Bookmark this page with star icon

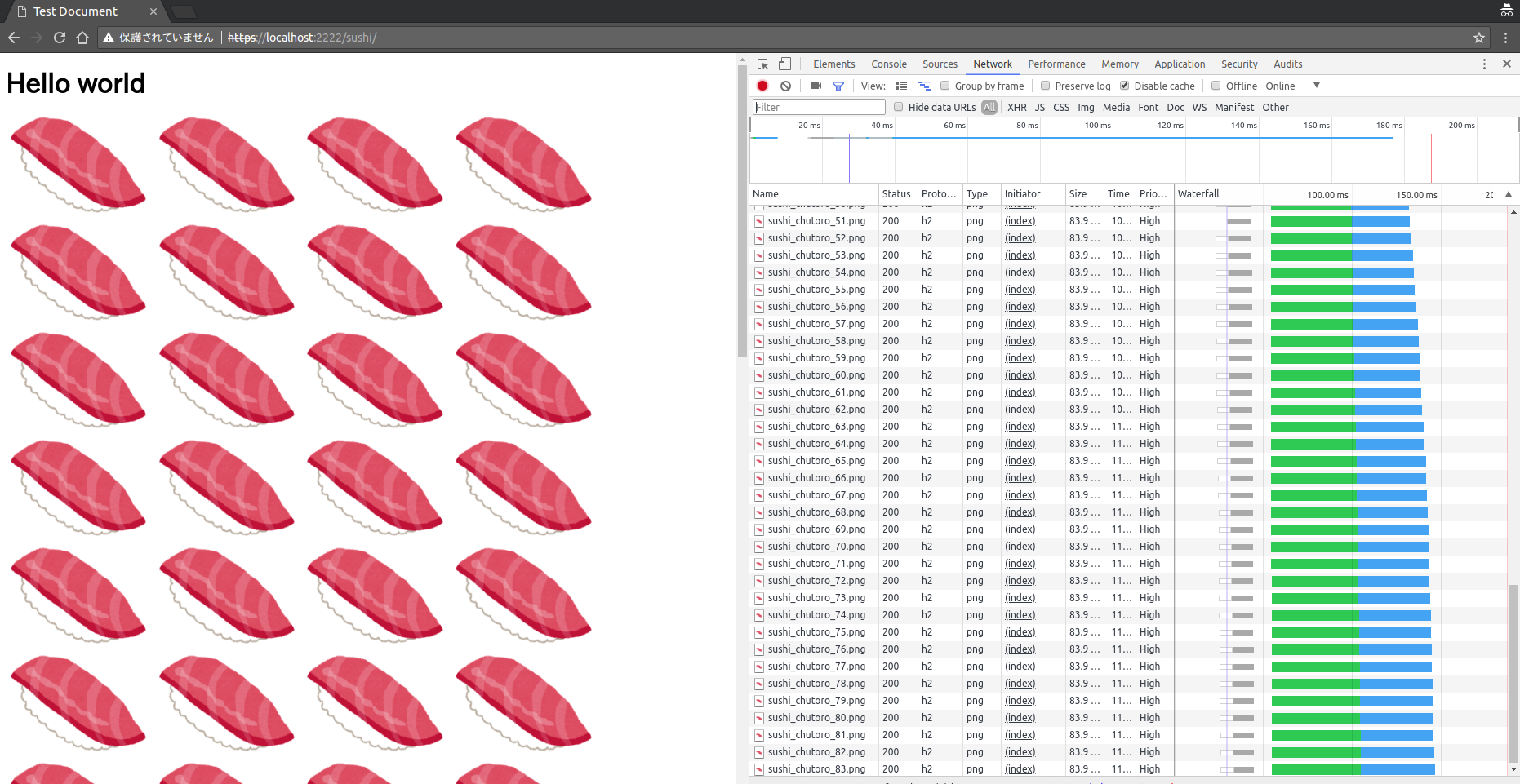(x=1479, y=38)
